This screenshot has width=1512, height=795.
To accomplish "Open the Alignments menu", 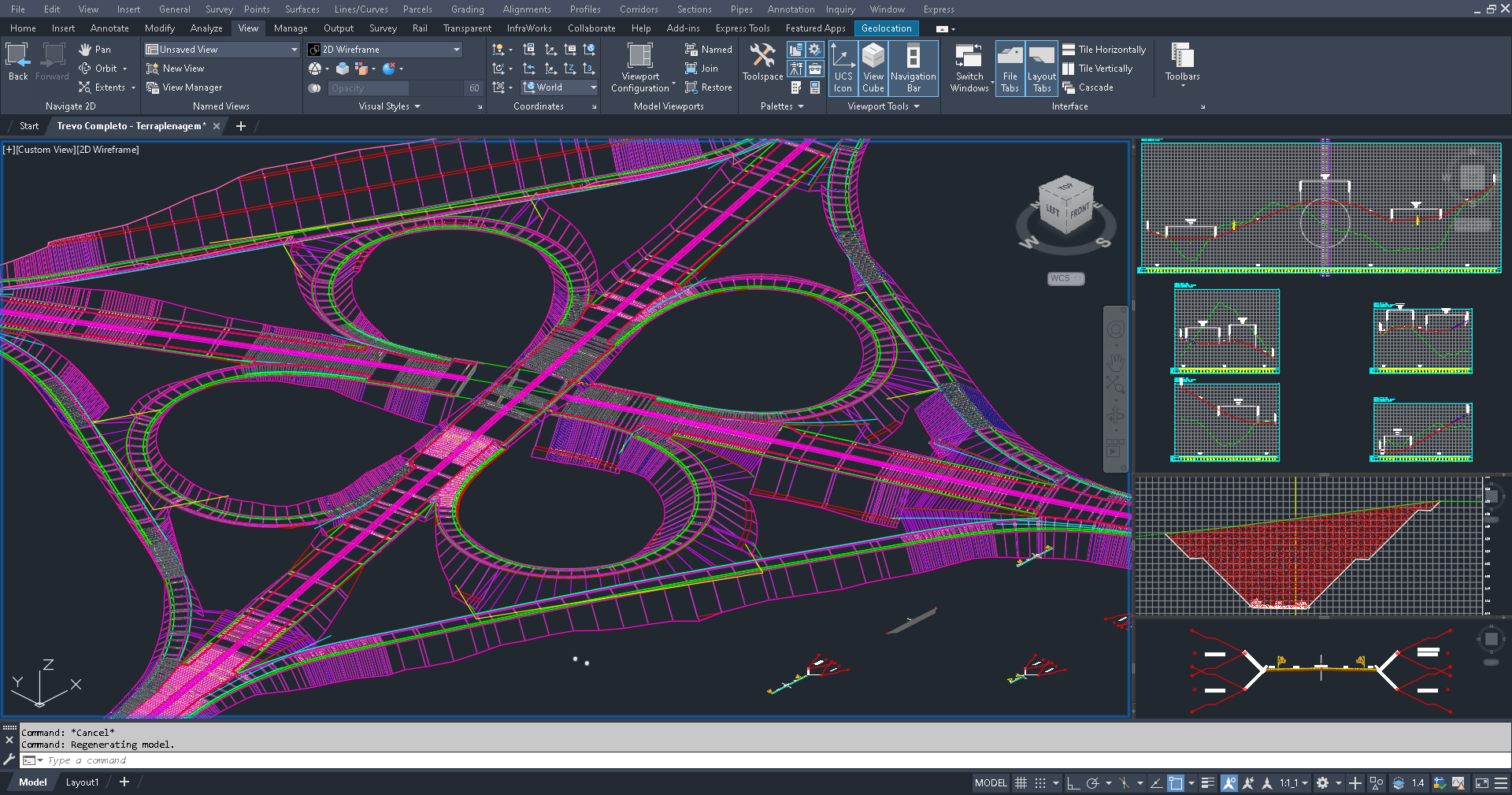I will [526, 9].
